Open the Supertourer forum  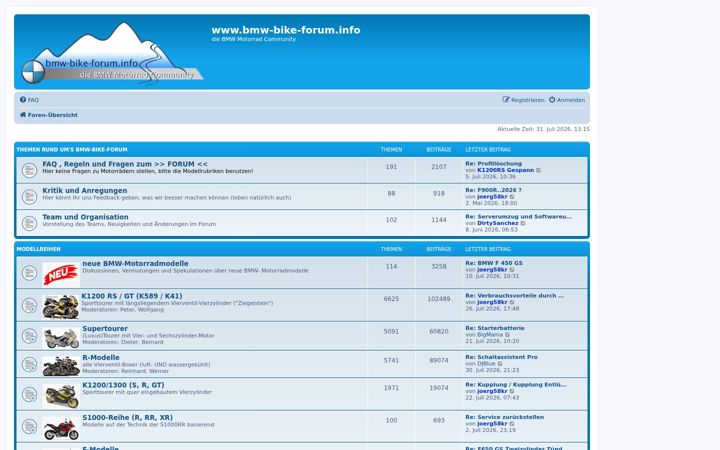click(105, 329)
